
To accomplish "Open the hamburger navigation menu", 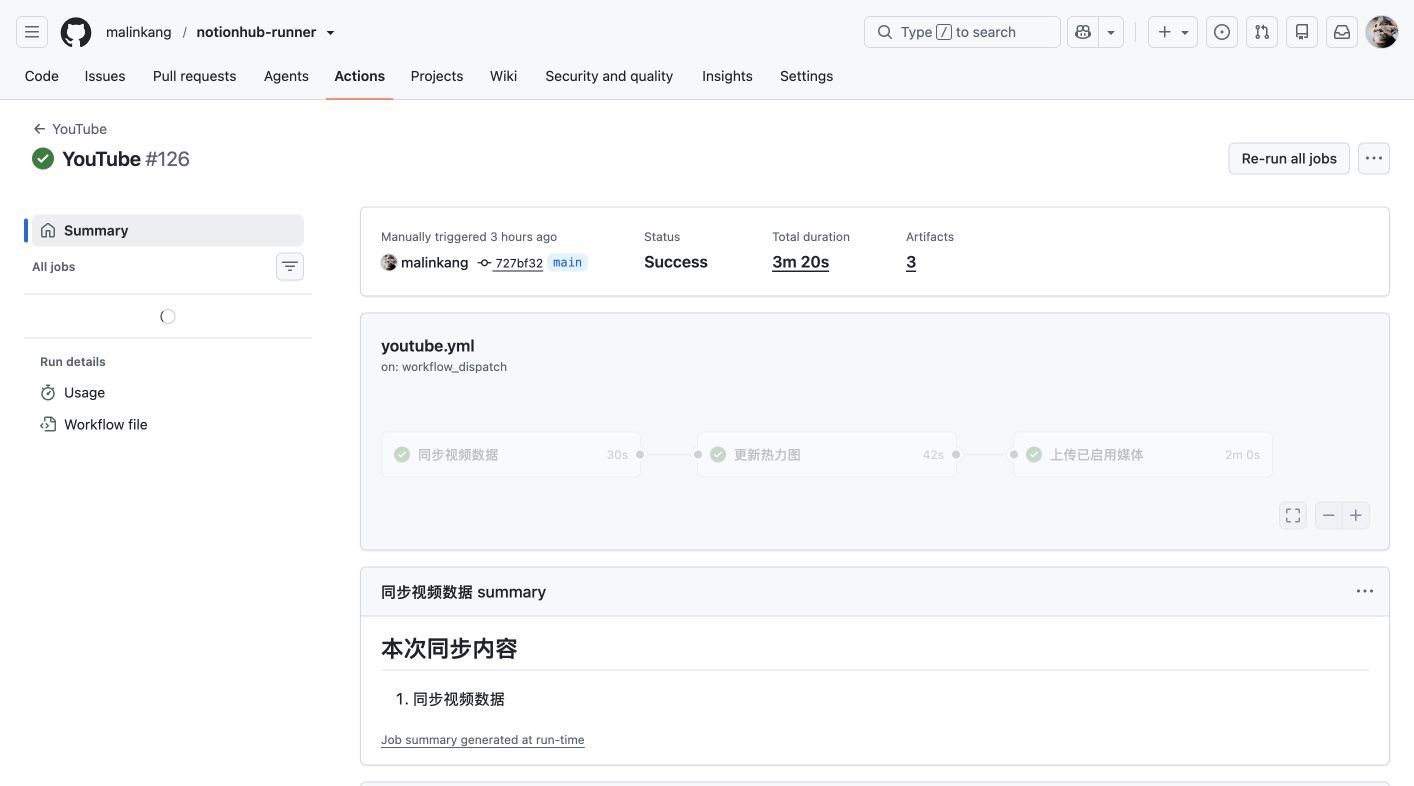I will click(32, 32).
